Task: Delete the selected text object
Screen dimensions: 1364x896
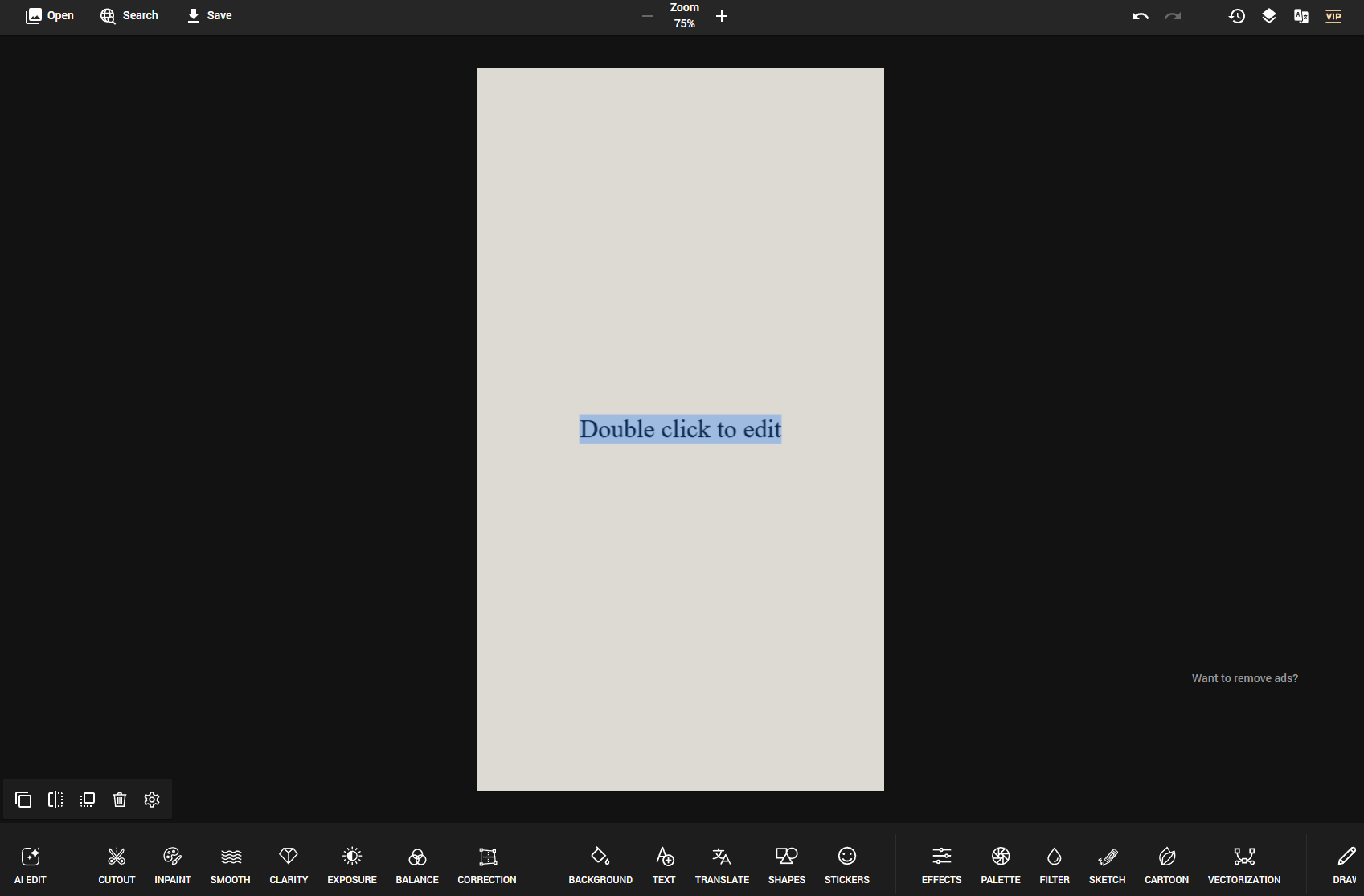Action: 120,800
